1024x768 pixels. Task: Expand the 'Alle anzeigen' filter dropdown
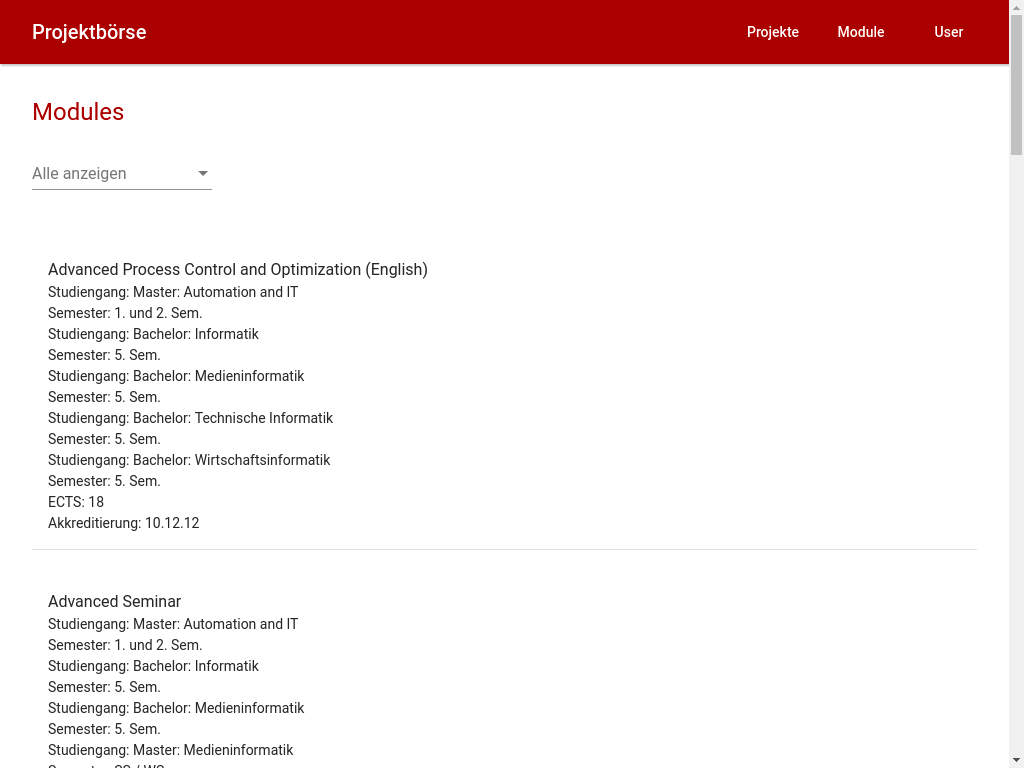[x=122, y=174]
